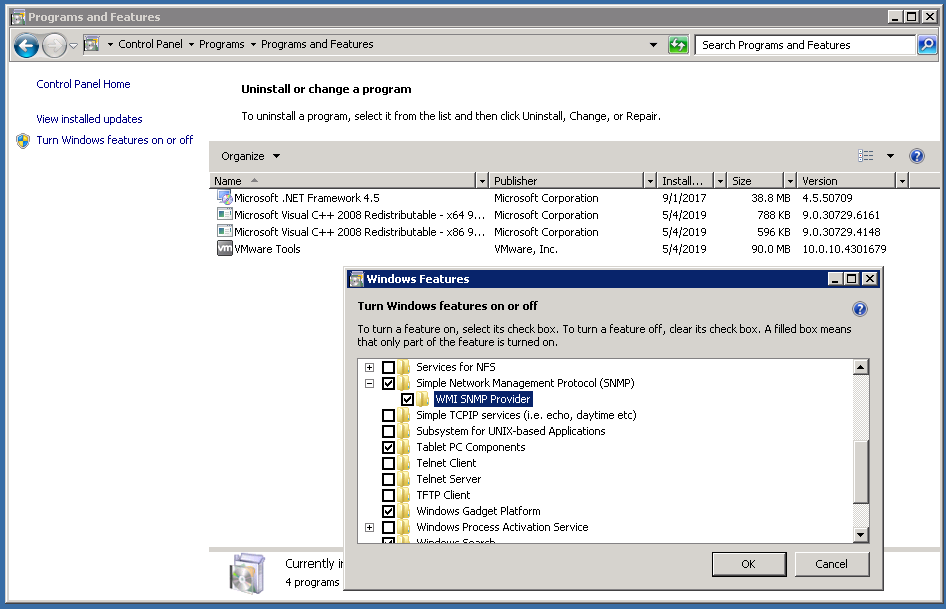Sort by the Publisher column header
Screen dimensions: 946x609
coord(566,181)
